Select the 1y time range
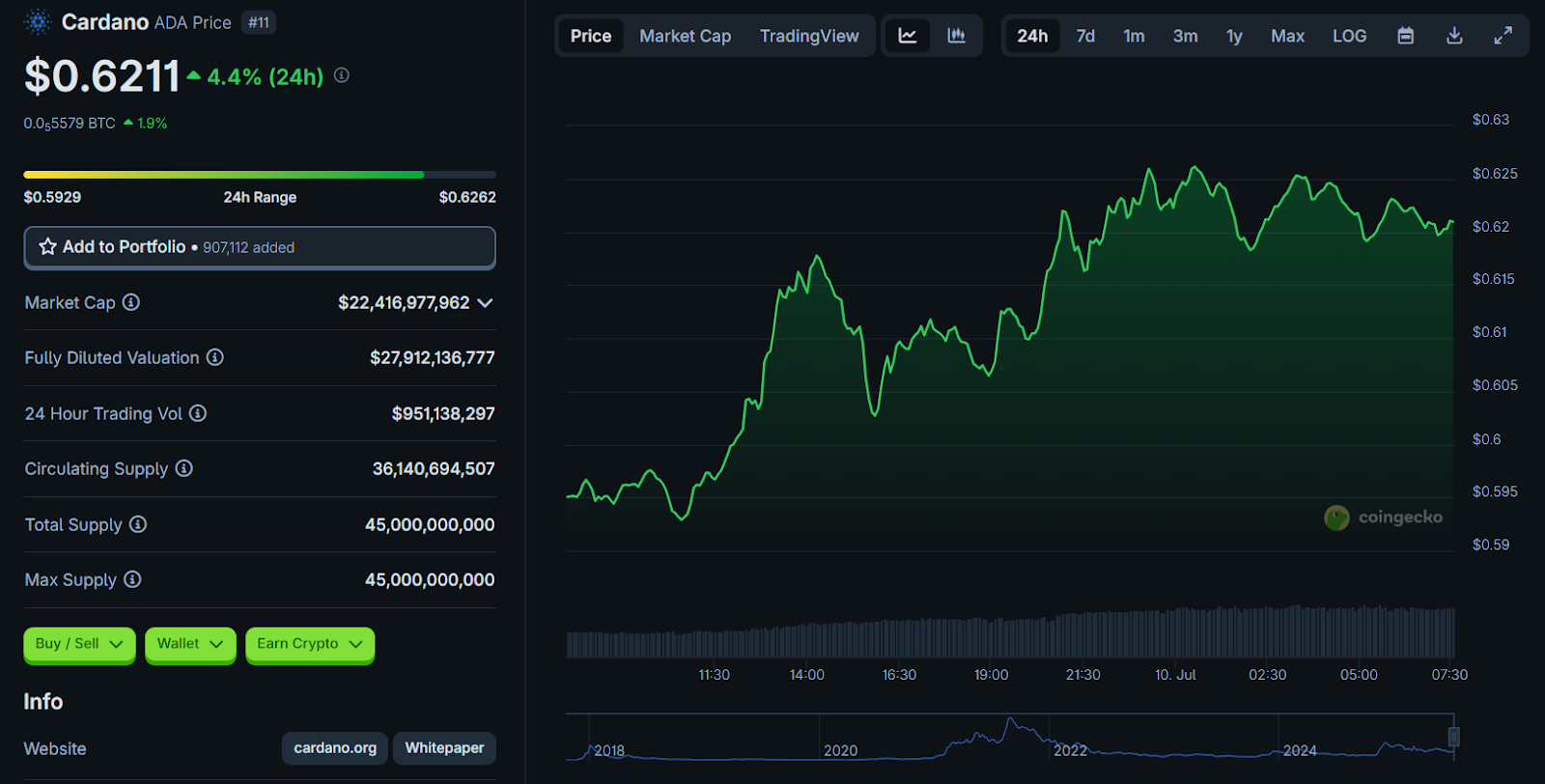Viewport: 1545px width, 784px height. [1234, 36]
